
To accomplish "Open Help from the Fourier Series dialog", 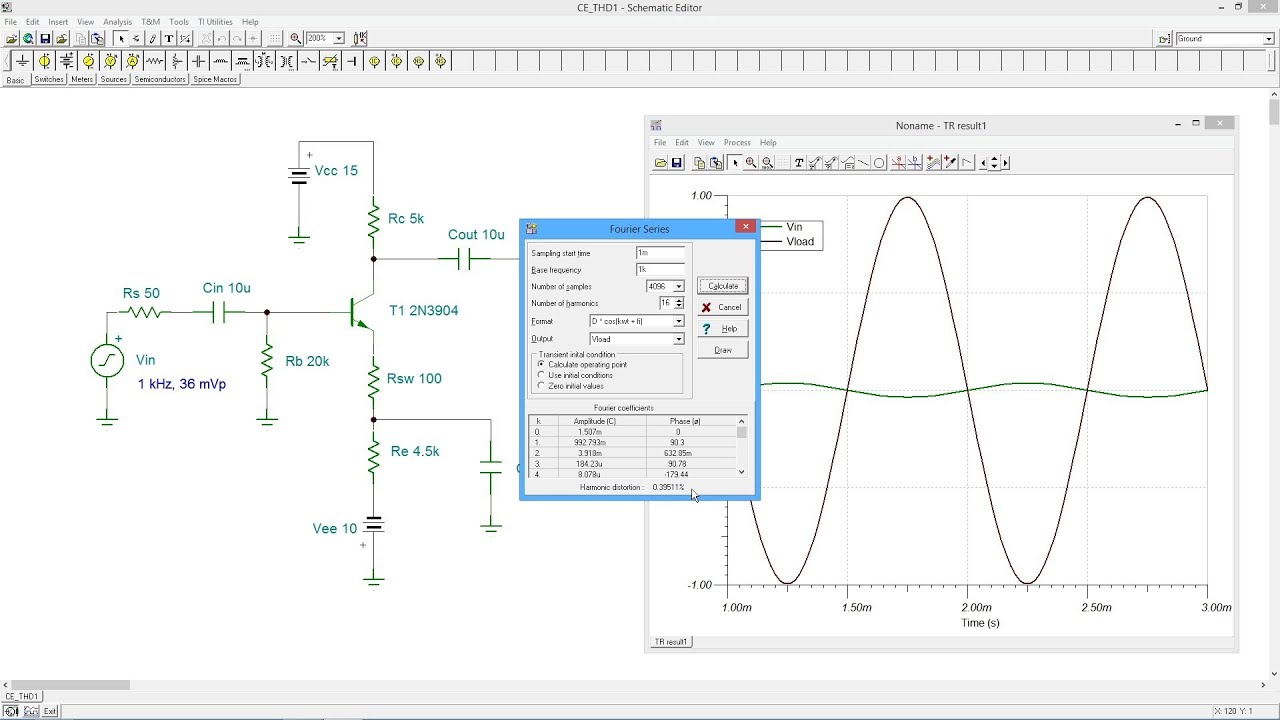I will [723, 329].
